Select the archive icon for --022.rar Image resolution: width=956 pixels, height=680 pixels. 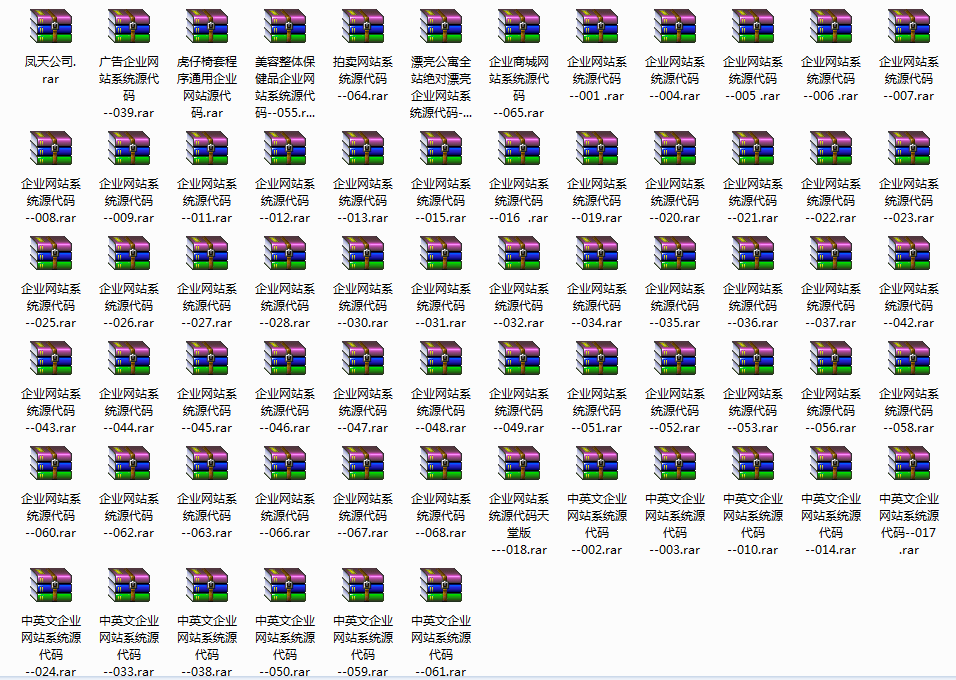tap(832, 148)
